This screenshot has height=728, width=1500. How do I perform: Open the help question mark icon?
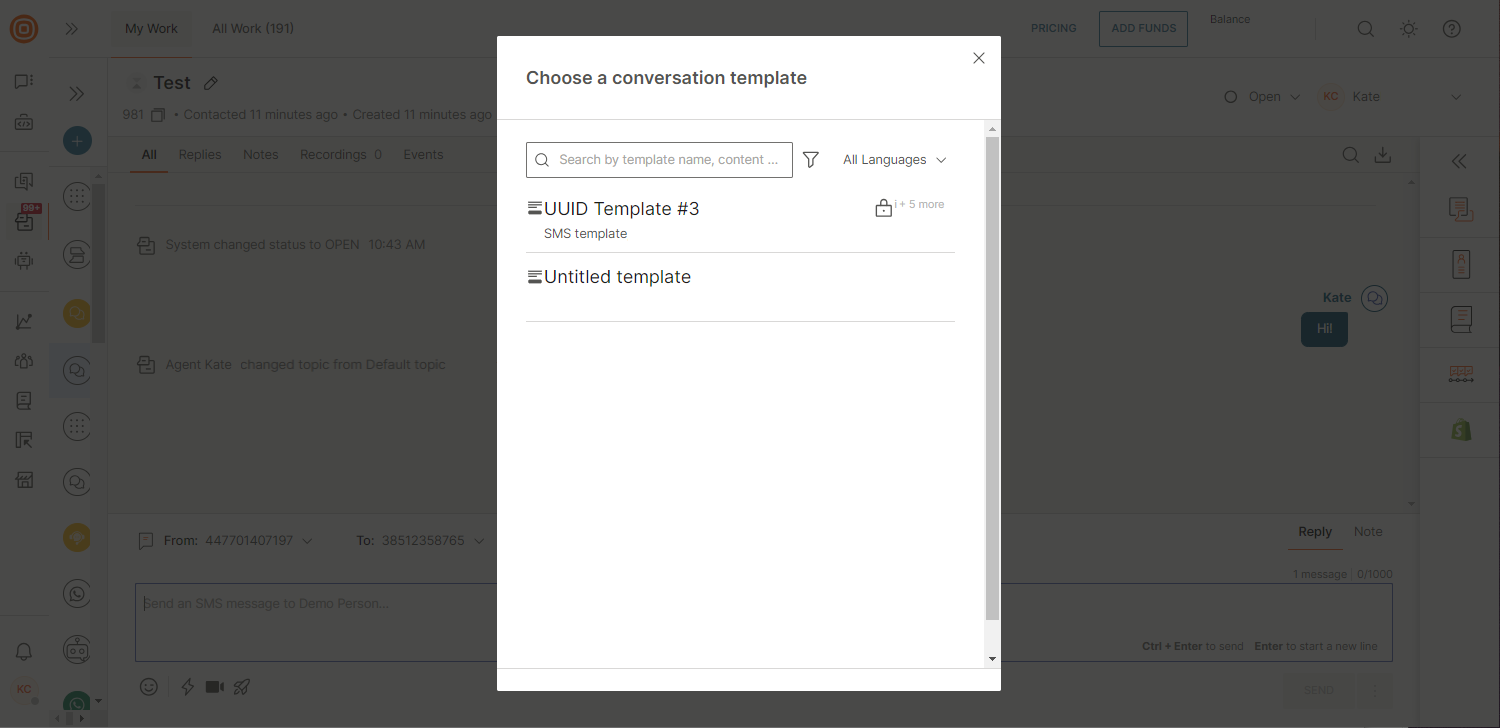[x=1451, y=29]
